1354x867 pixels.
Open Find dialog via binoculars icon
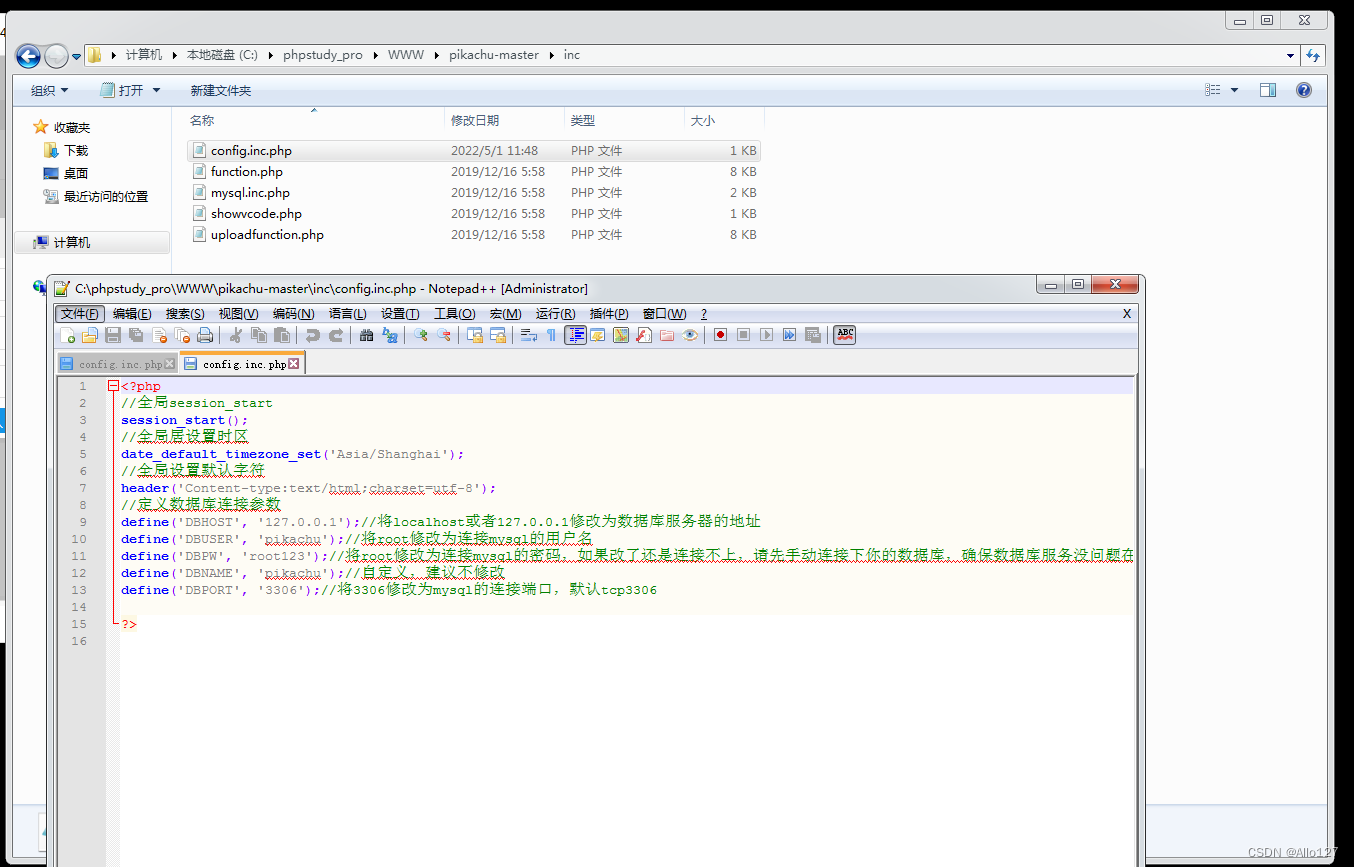pyautogui.click(x=369, y=335)
